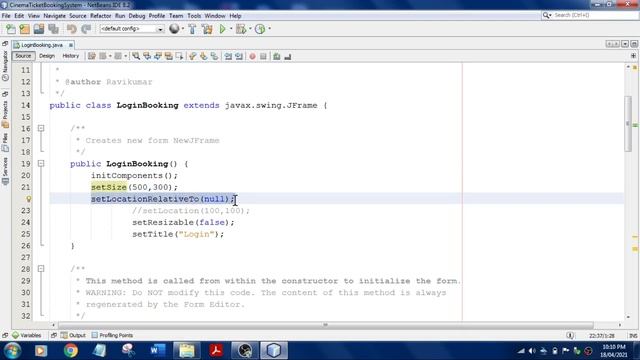The height and width of the screenshot is (360, 640).
Task: Open dropdown arrow beside globe icon
Action: (x=182, y=29)
